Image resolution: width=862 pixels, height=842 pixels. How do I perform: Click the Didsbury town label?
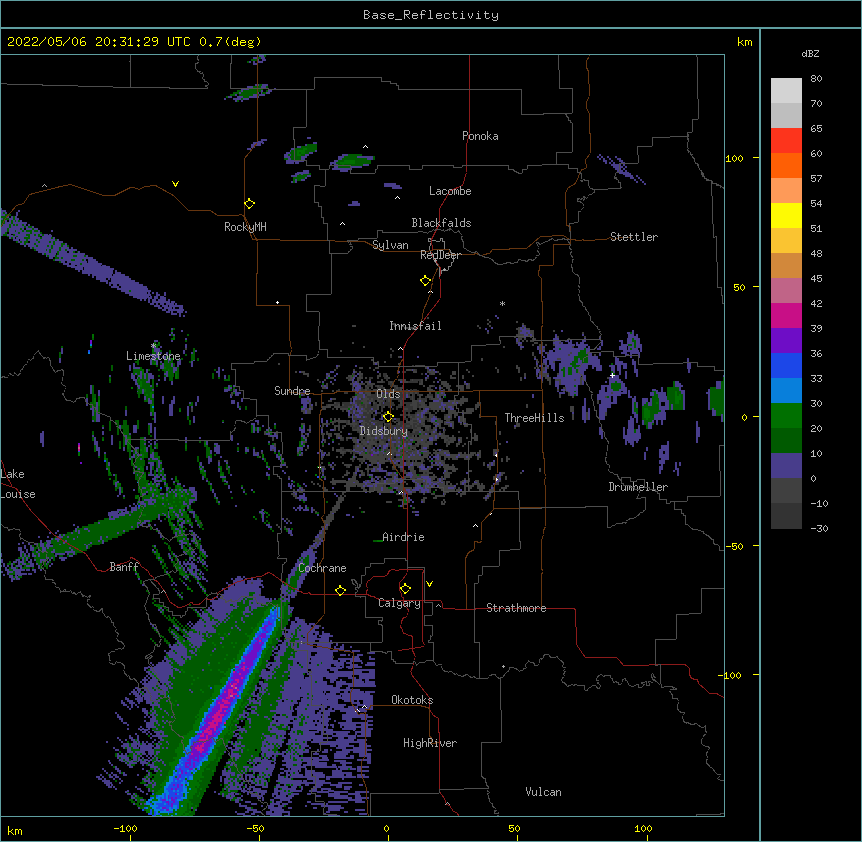coord(384,431)
